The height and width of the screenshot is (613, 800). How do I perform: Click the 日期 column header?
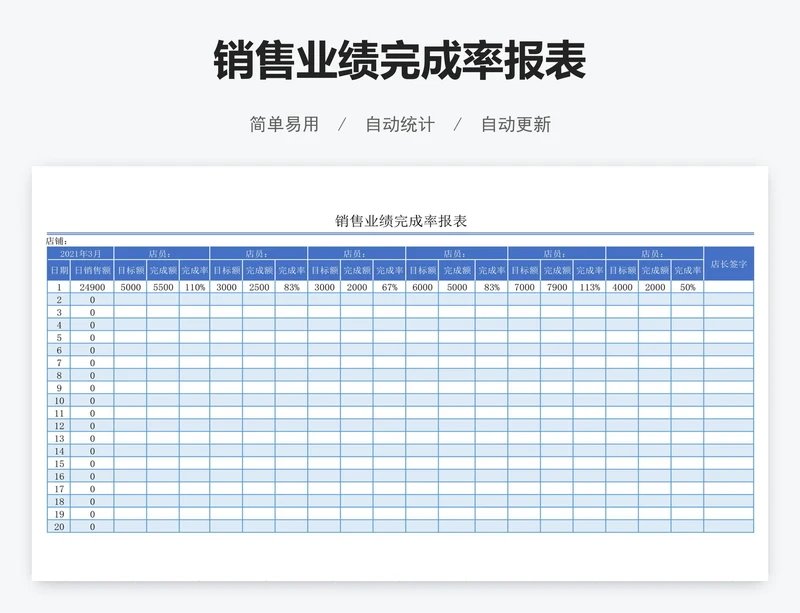(x=59, y=270)
